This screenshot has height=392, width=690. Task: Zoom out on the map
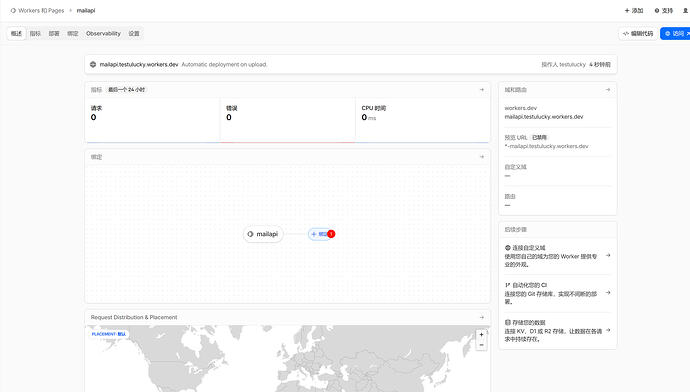pos(481,345)
